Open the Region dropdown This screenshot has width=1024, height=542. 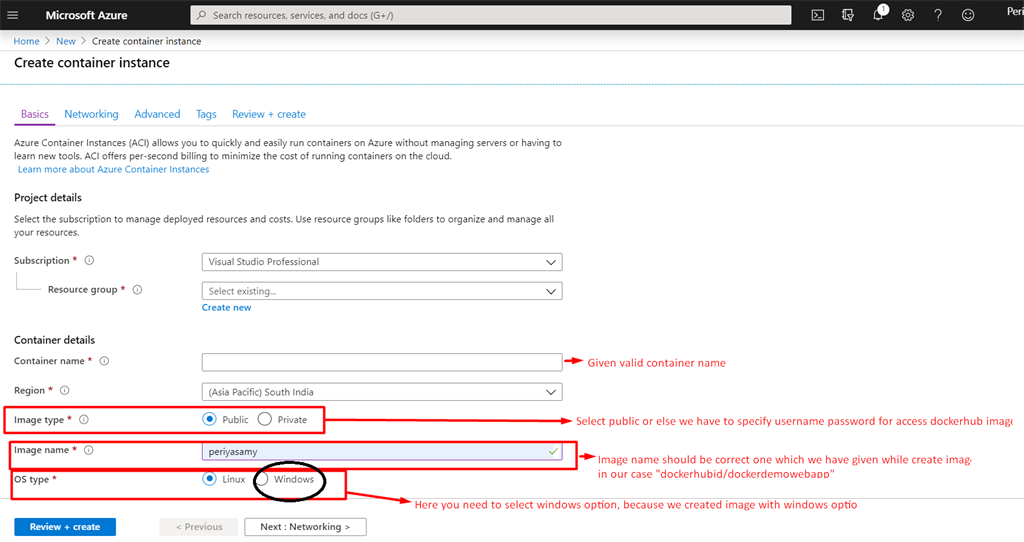(x=382, y=392)
